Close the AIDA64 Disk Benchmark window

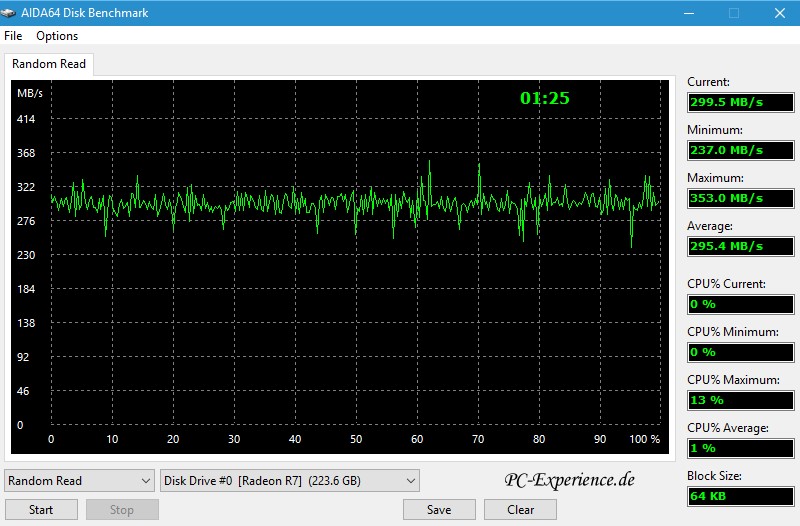click(780, 13)
